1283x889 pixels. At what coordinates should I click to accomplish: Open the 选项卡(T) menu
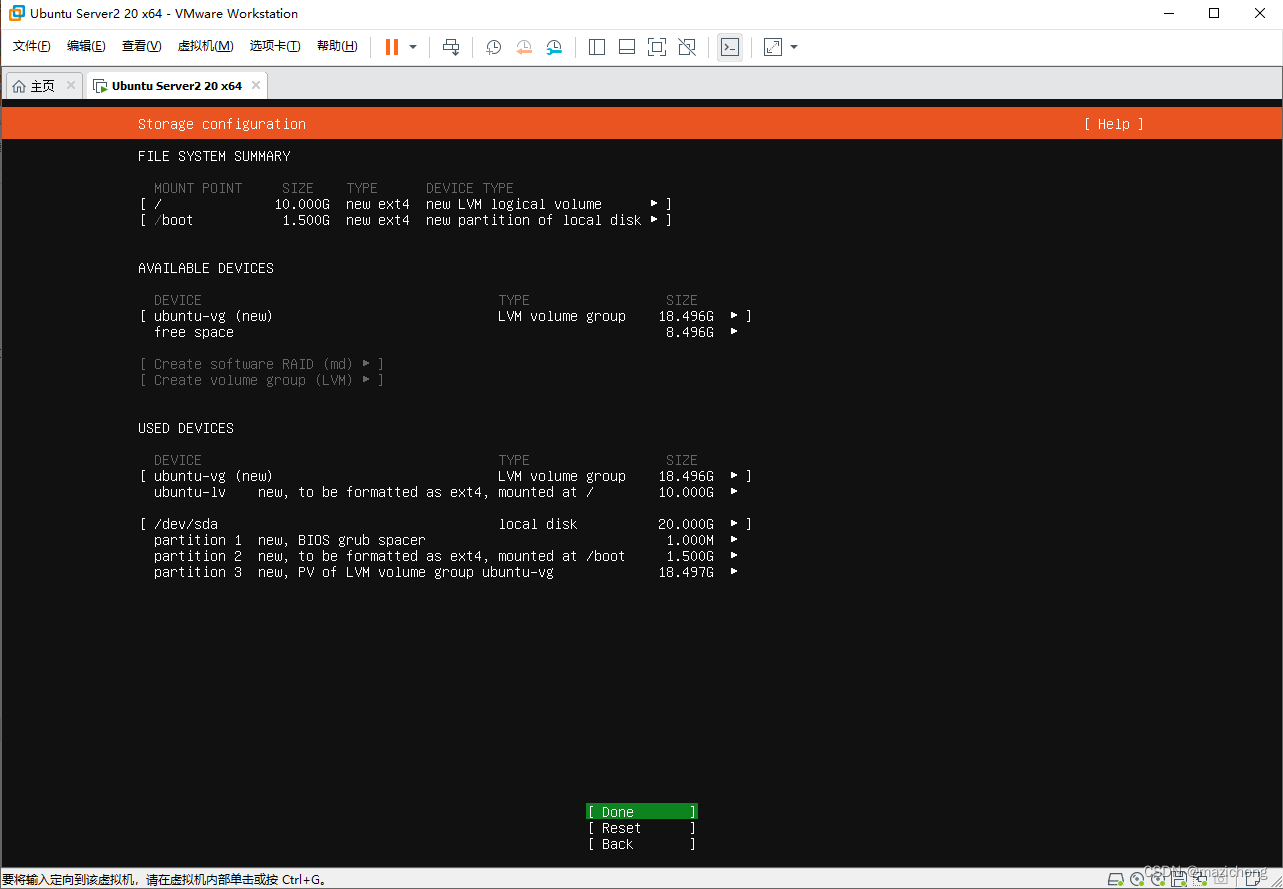(275, 47)
